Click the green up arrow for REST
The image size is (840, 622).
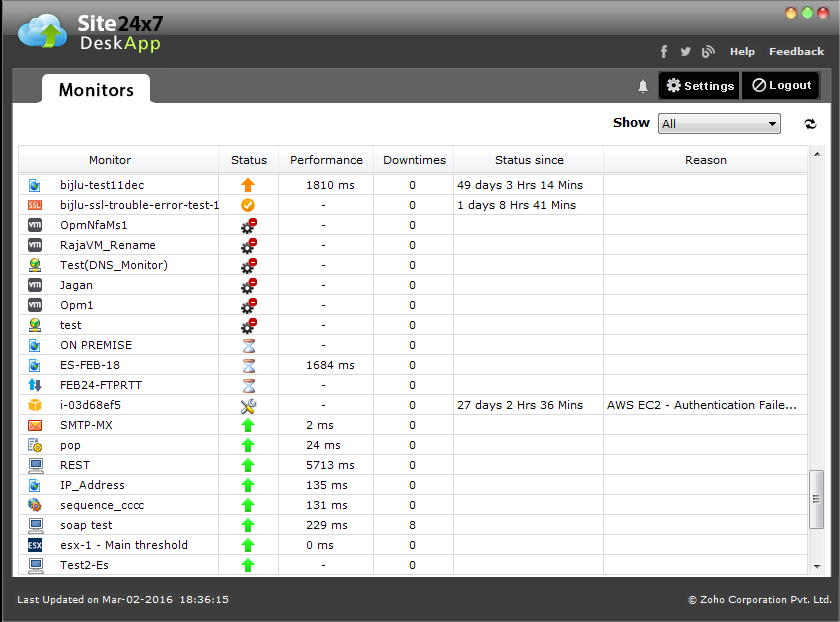248,465
